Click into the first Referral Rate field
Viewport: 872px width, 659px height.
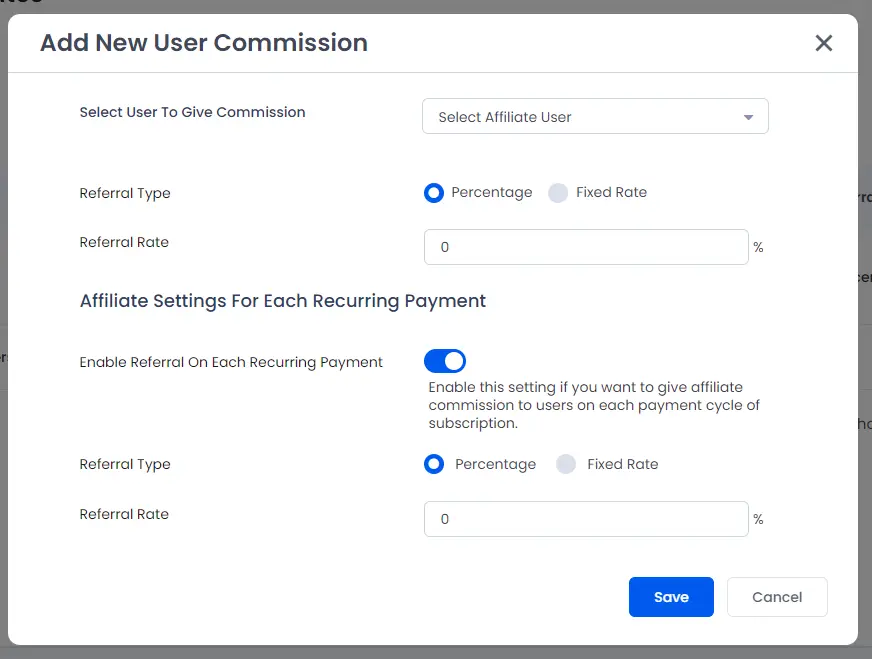pyautogui.click(x=586, y=247)
